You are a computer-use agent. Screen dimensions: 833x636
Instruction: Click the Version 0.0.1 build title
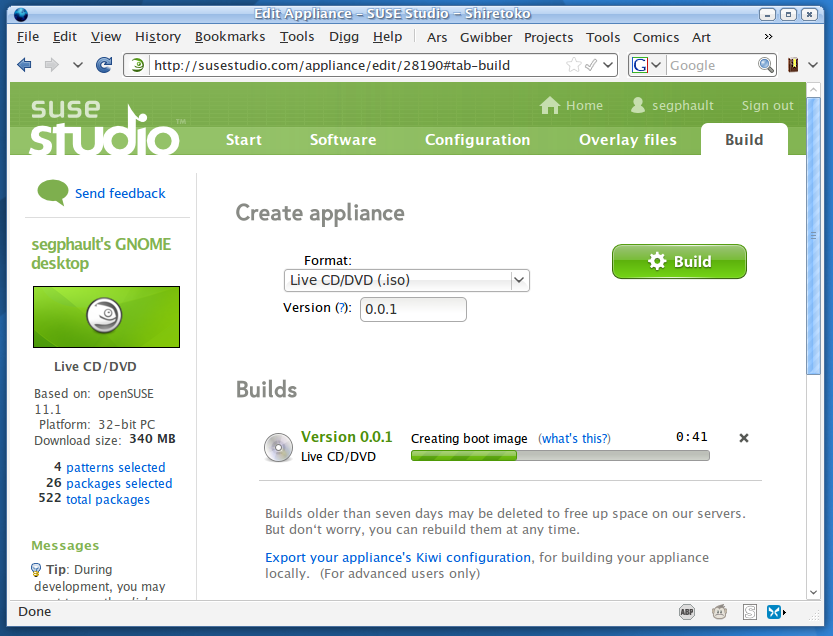(346, 437)
